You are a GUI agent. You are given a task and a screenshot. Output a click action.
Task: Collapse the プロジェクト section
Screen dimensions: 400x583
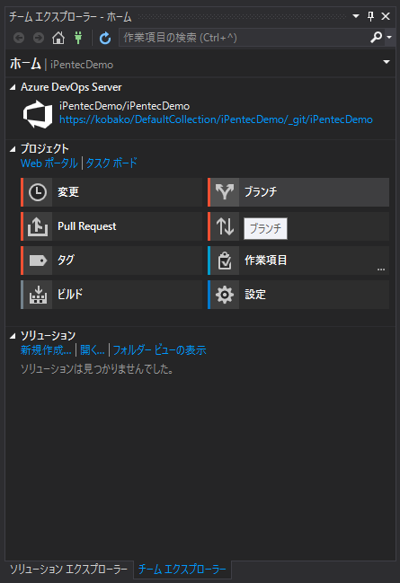[x=13, y=149]
